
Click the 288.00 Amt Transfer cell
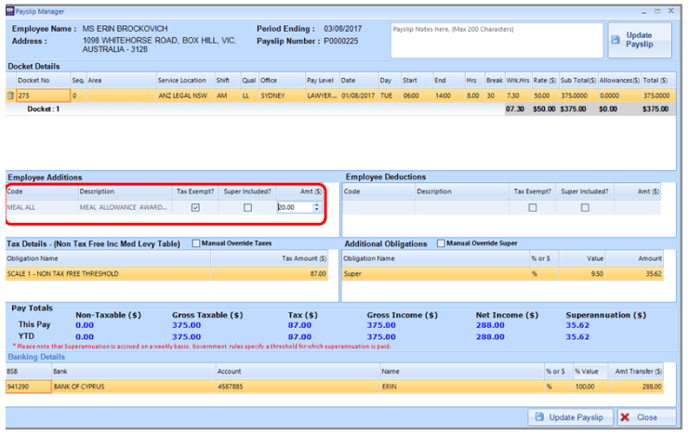(x=635, y=386)
